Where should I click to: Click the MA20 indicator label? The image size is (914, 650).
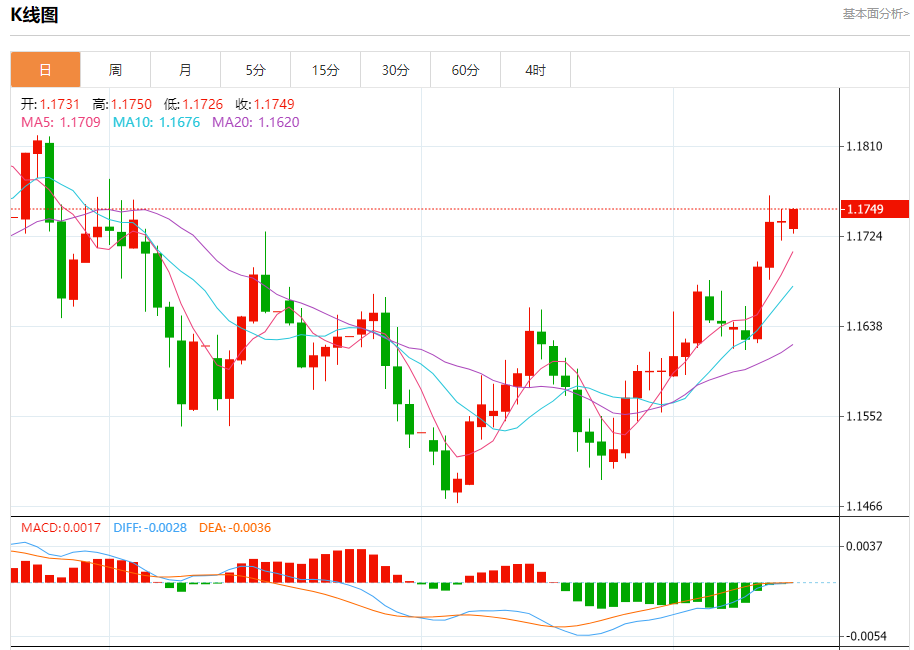(x=255, y=122)
